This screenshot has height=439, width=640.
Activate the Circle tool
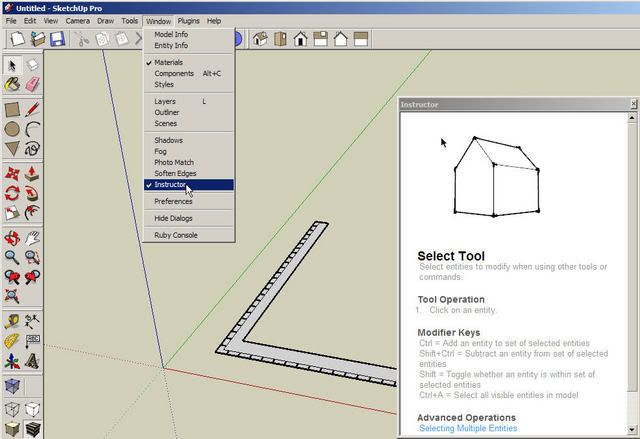12,129
